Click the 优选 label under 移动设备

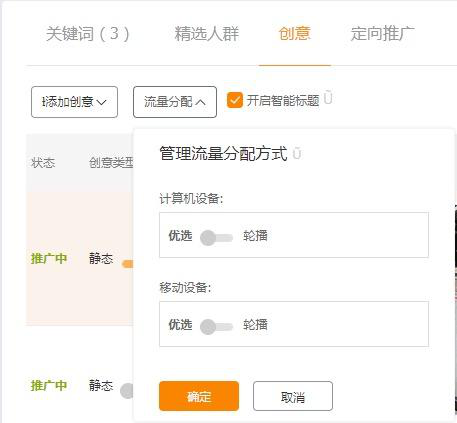[180, 324]
